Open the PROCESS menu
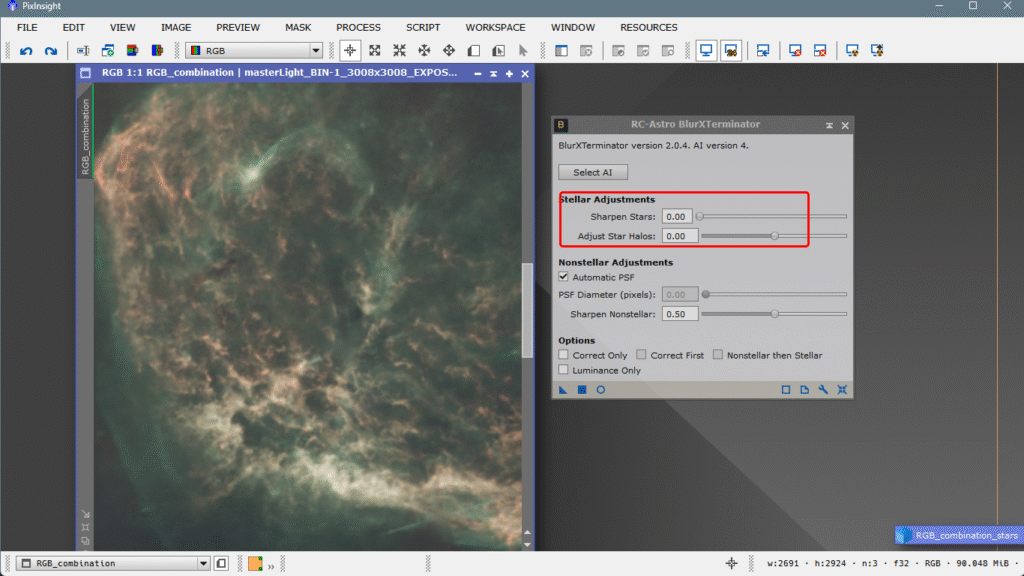Screen dimensions: 1024x576 click(x=359, y=27)
